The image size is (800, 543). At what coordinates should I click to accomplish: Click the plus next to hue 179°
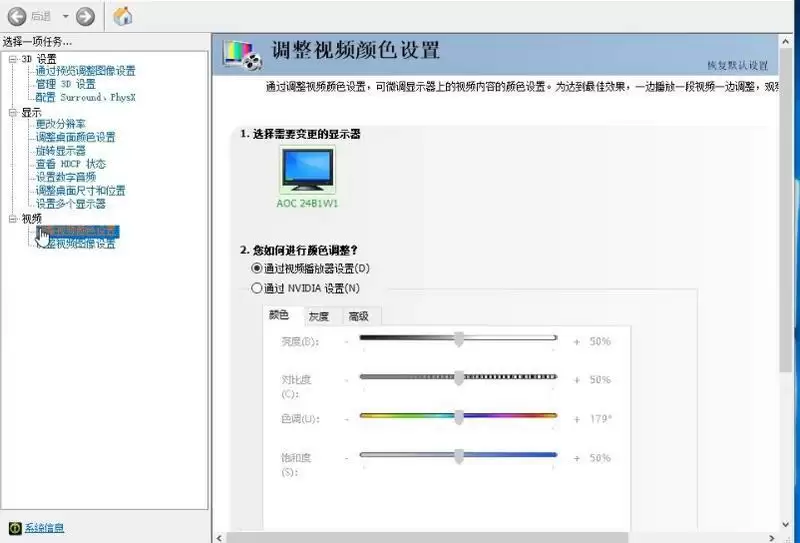click(x=577, y=419)
